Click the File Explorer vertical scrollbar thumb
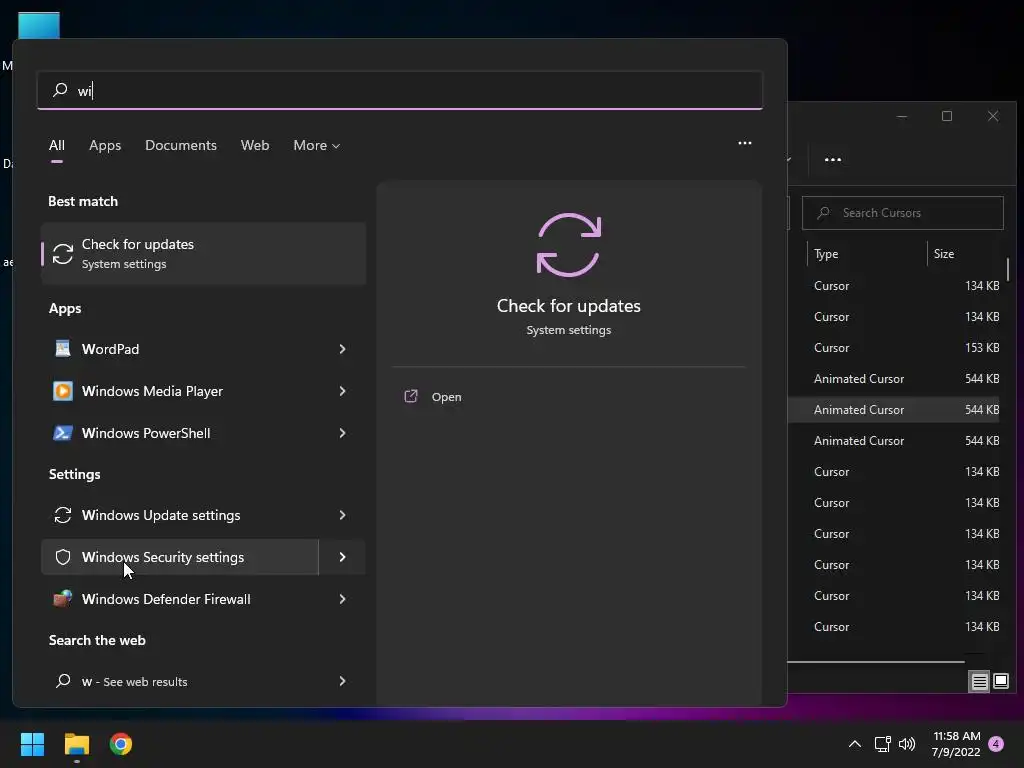1024x768 pixels. [1008, 269]
